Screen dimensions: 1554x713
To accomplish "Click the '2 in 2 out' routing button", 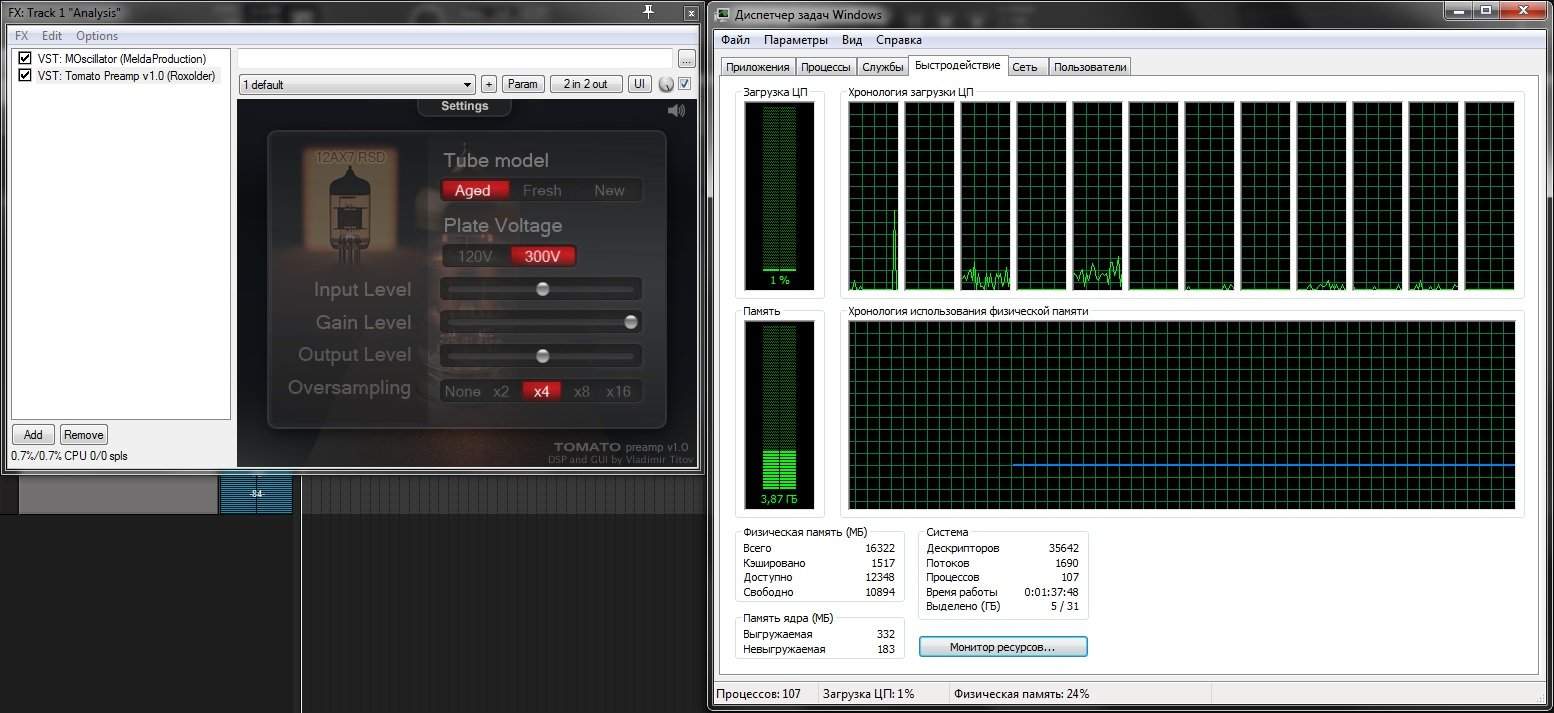I will (x=586, y=84).
